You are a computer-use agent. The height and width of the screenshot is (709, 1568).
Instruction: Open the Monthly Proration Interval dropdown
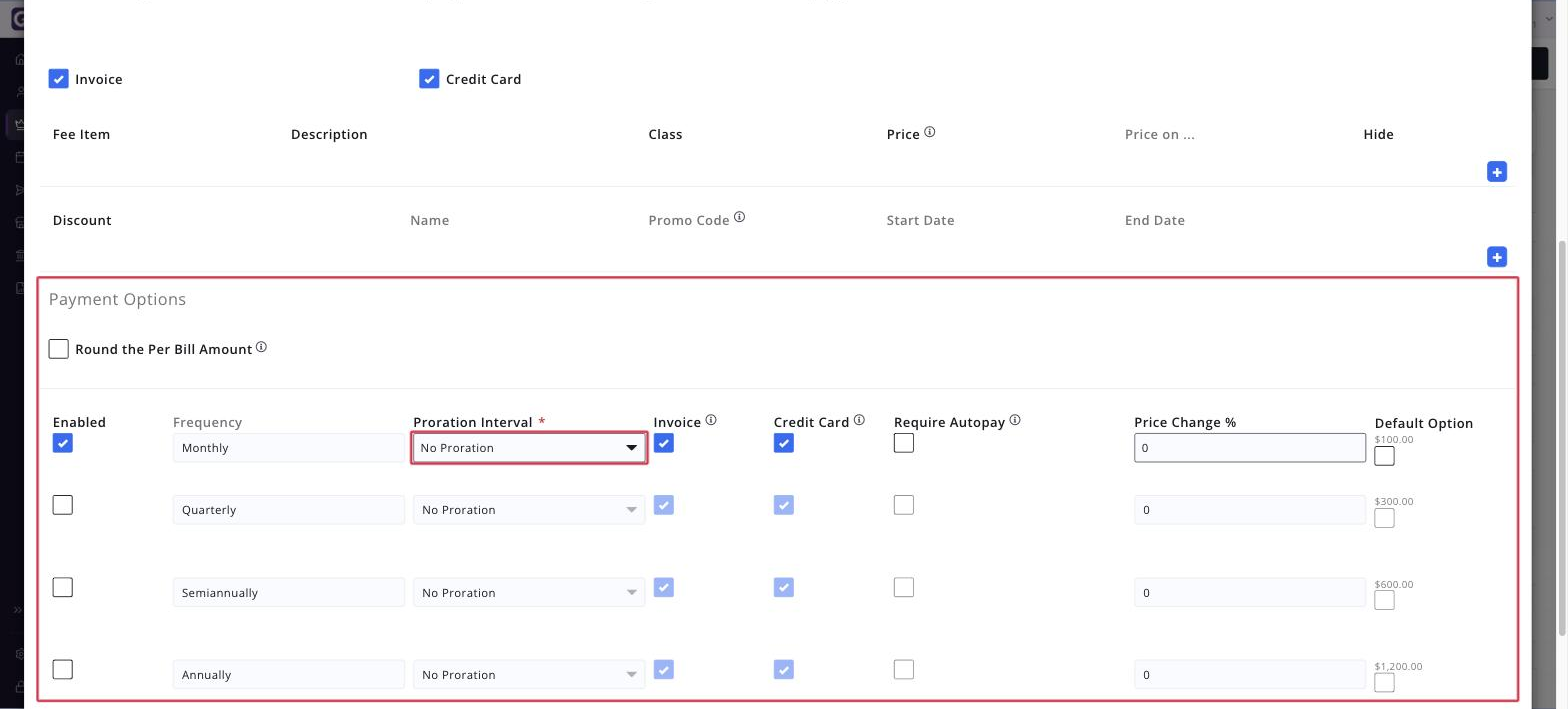(529, 448)
